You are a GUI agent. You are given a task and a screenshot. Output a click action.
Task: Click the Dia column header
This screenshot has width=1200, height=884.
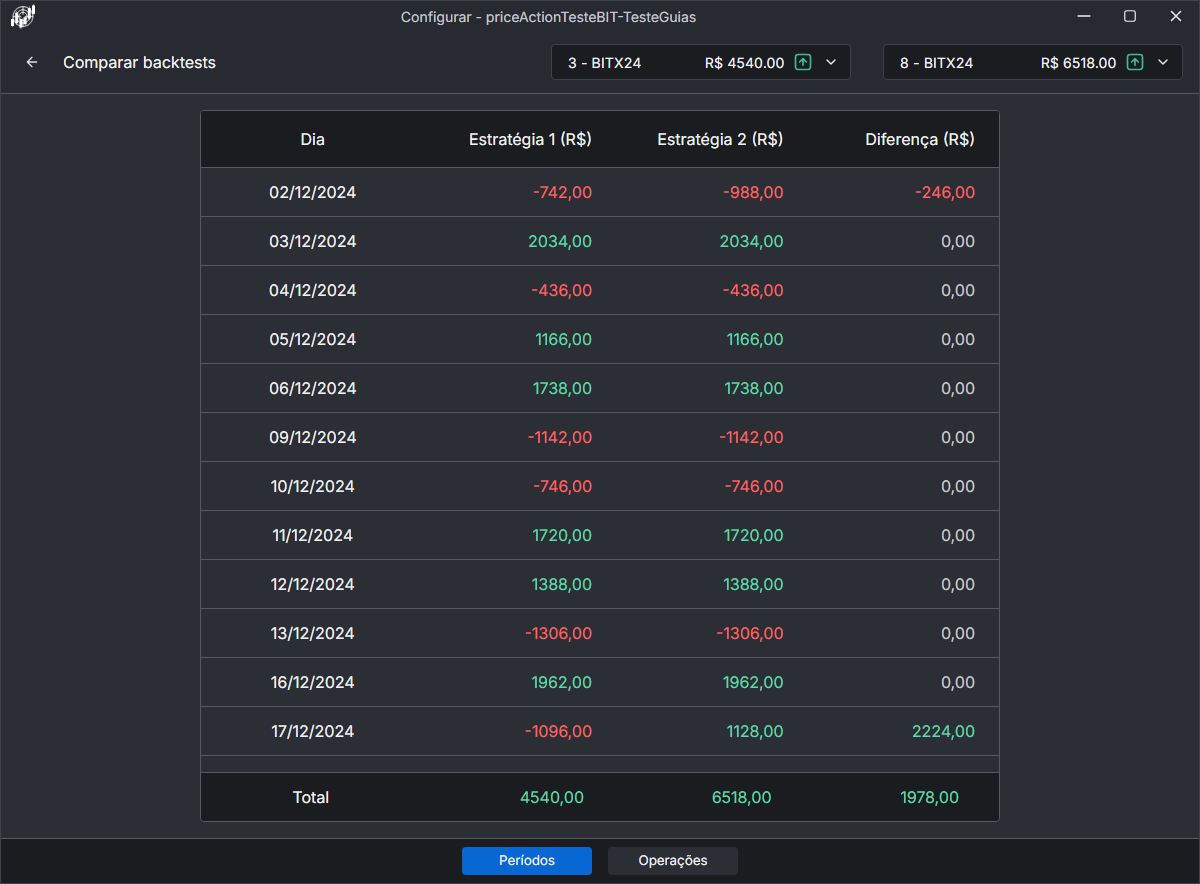(x=312, y=140)
